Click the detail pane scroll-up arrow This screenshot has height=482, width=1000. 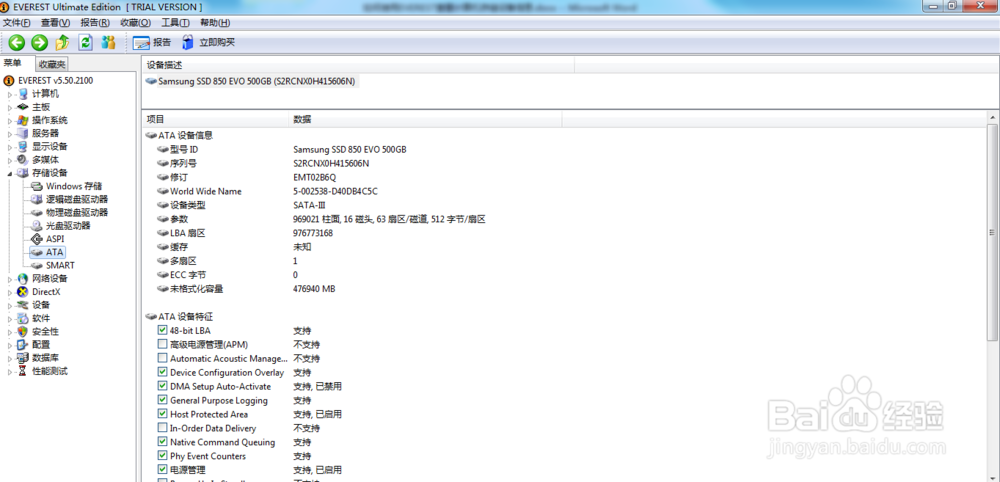click(992, 119)
